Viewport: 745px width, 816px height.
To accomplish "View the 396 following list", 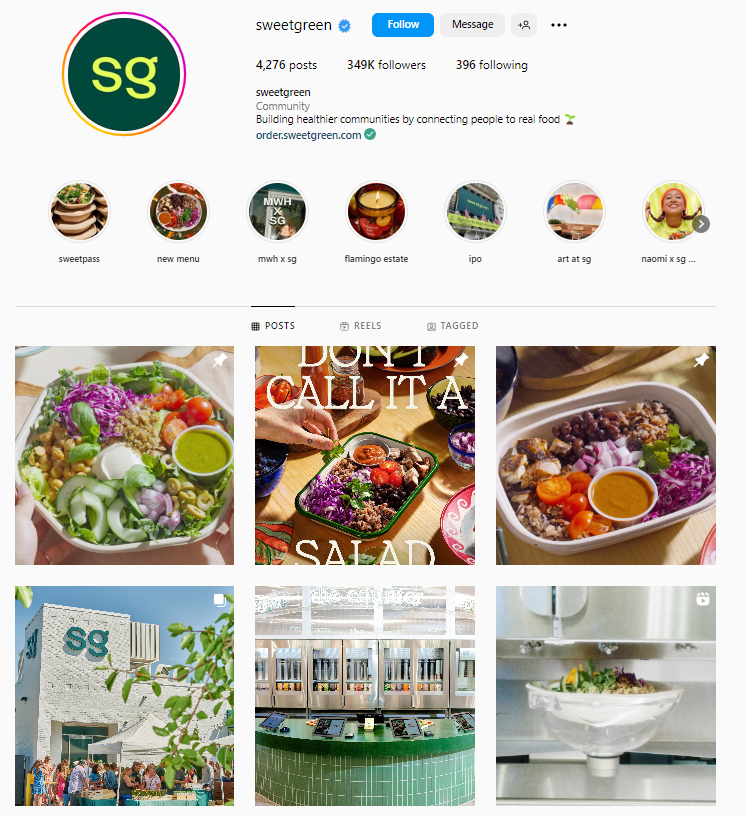I will [492, 65].
